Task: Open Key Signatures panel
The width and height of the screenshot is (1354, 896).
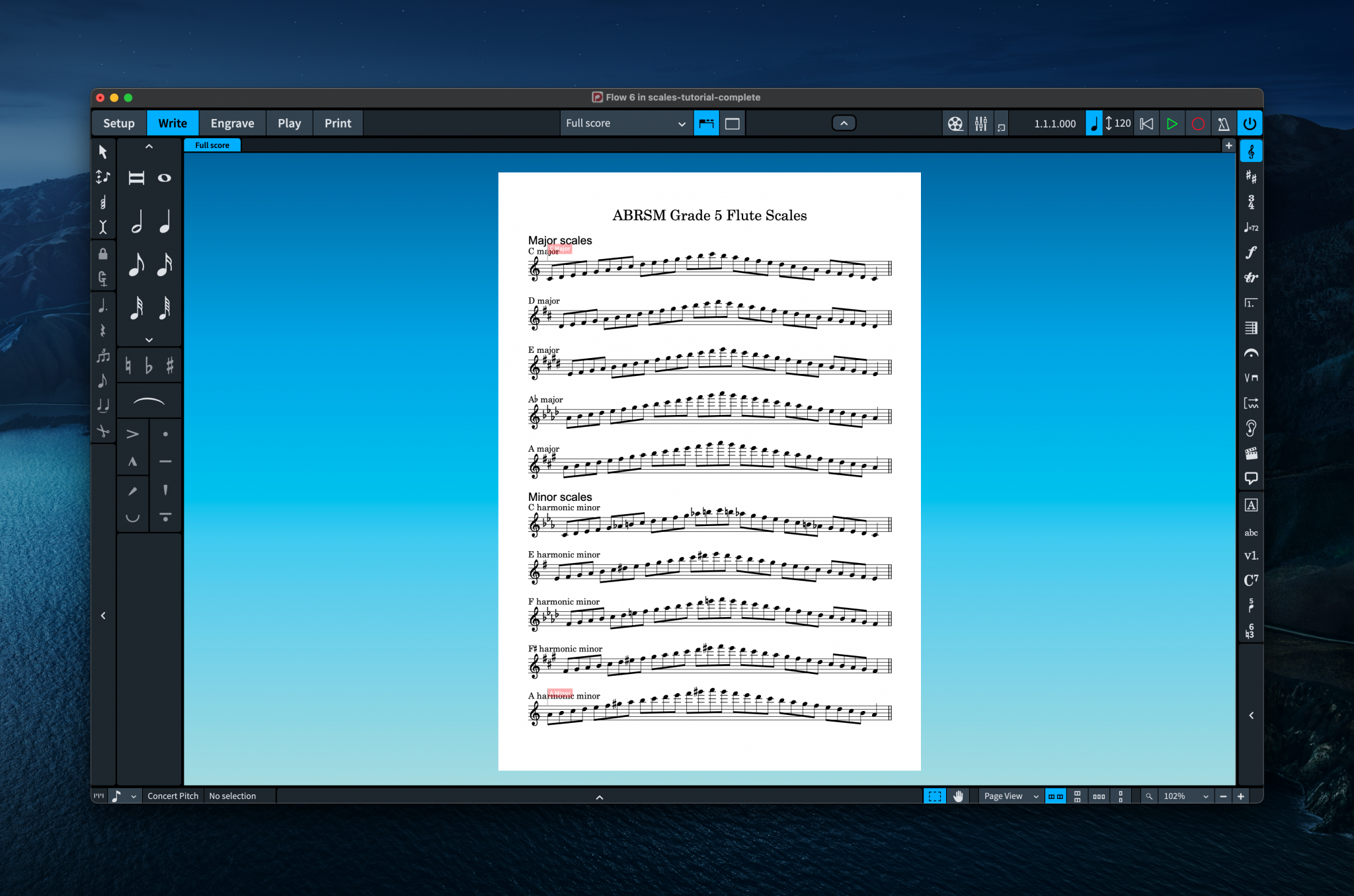Action: point(1251,177)
